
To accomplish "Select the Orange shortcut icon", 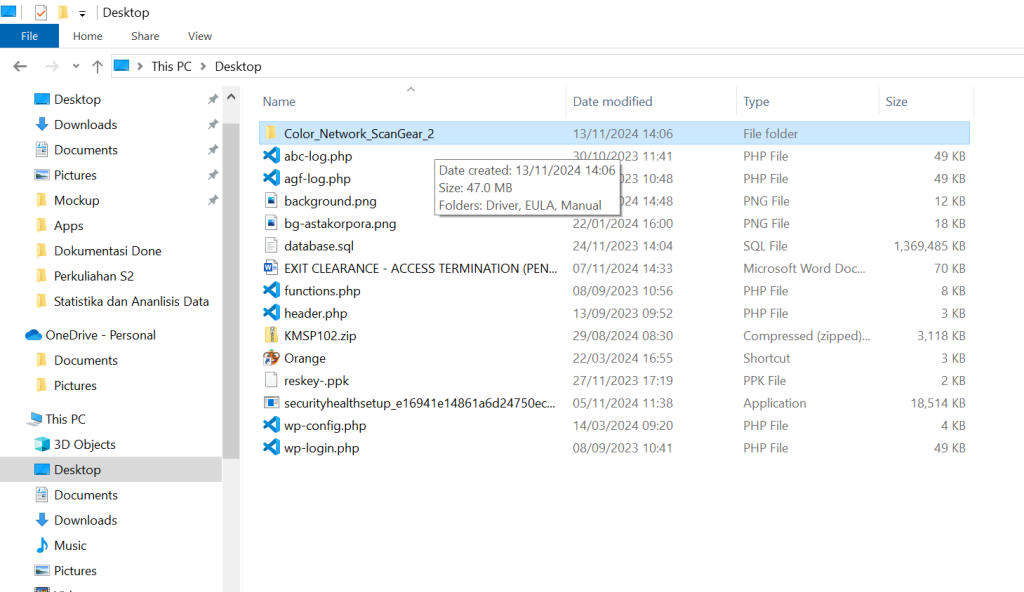I will [270, 358].
